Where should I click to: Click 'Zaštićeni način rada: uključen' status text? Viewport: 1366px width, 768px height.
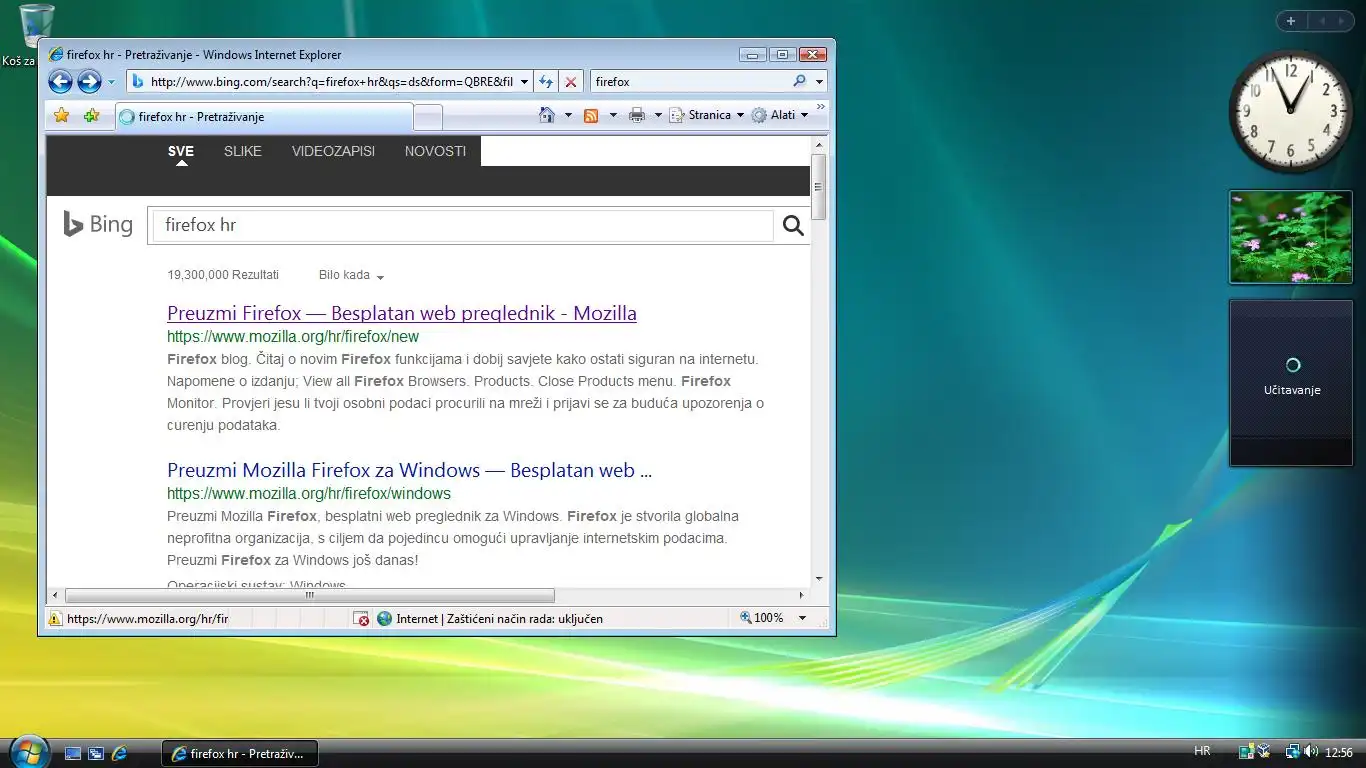[524, 619]
